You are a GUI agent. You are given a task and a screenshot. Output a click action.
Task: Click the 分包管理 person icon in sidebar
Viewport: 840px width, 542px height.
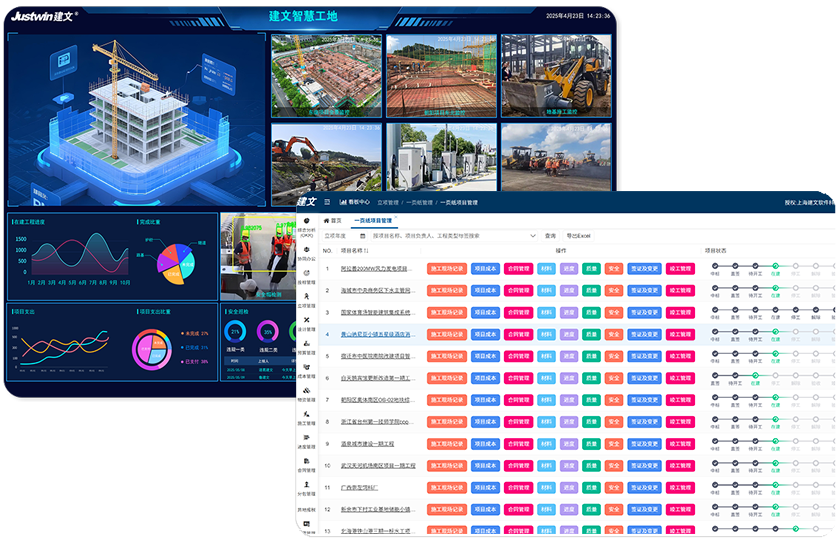point(306,486)
